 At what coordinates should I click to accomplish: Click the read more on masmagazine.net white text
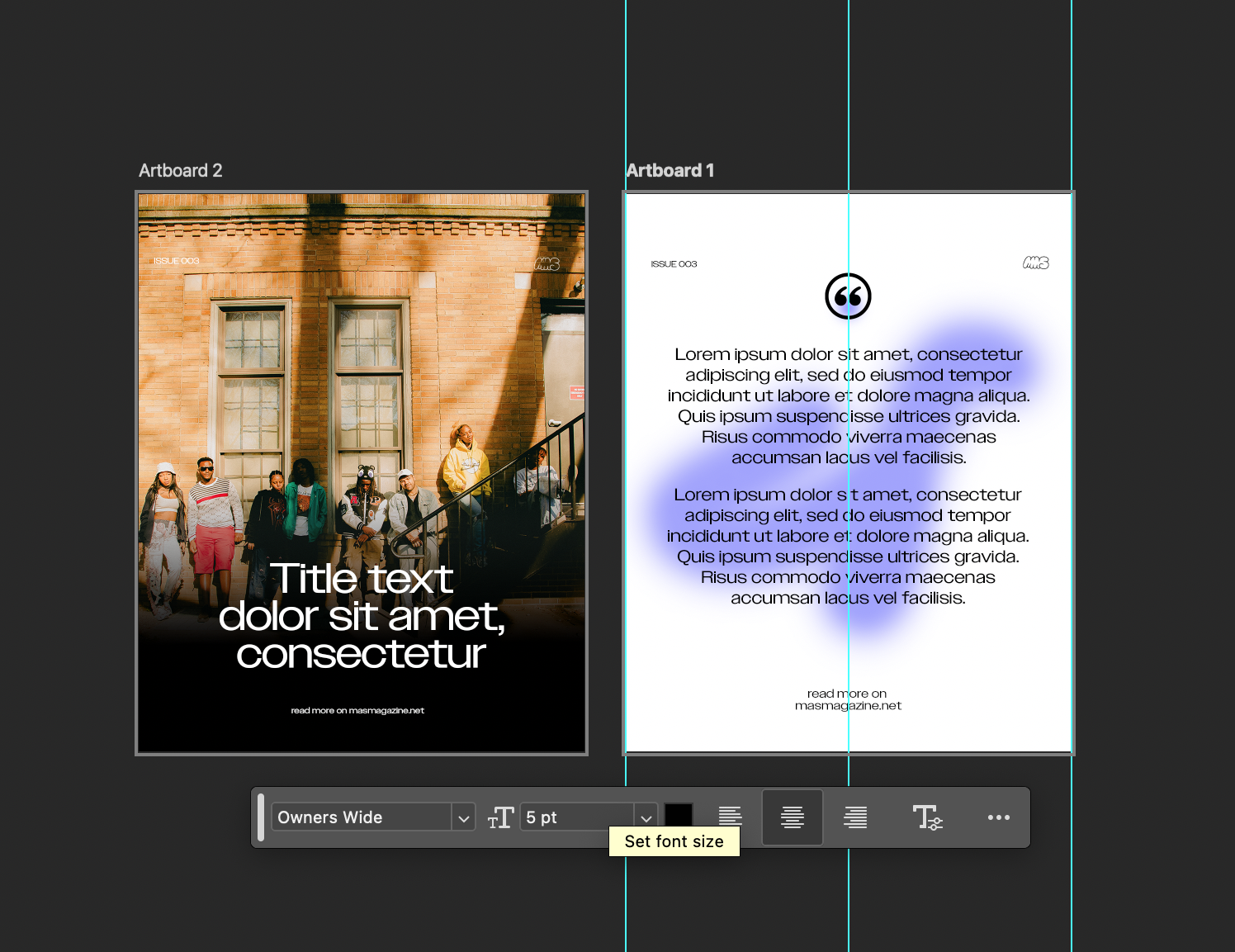click(357, 710)
